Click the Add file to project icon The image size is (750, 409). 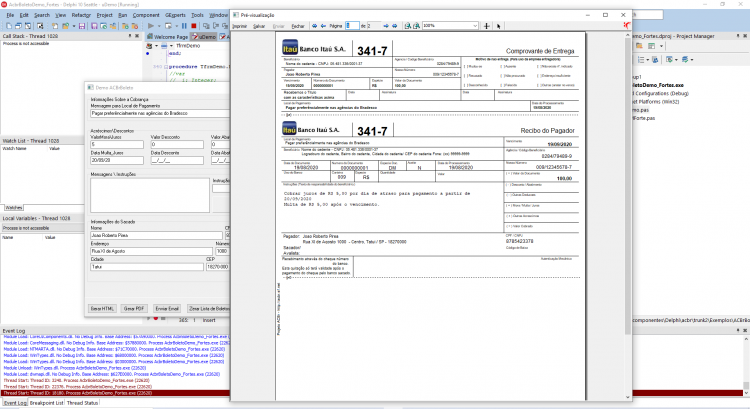click(125, 26)
